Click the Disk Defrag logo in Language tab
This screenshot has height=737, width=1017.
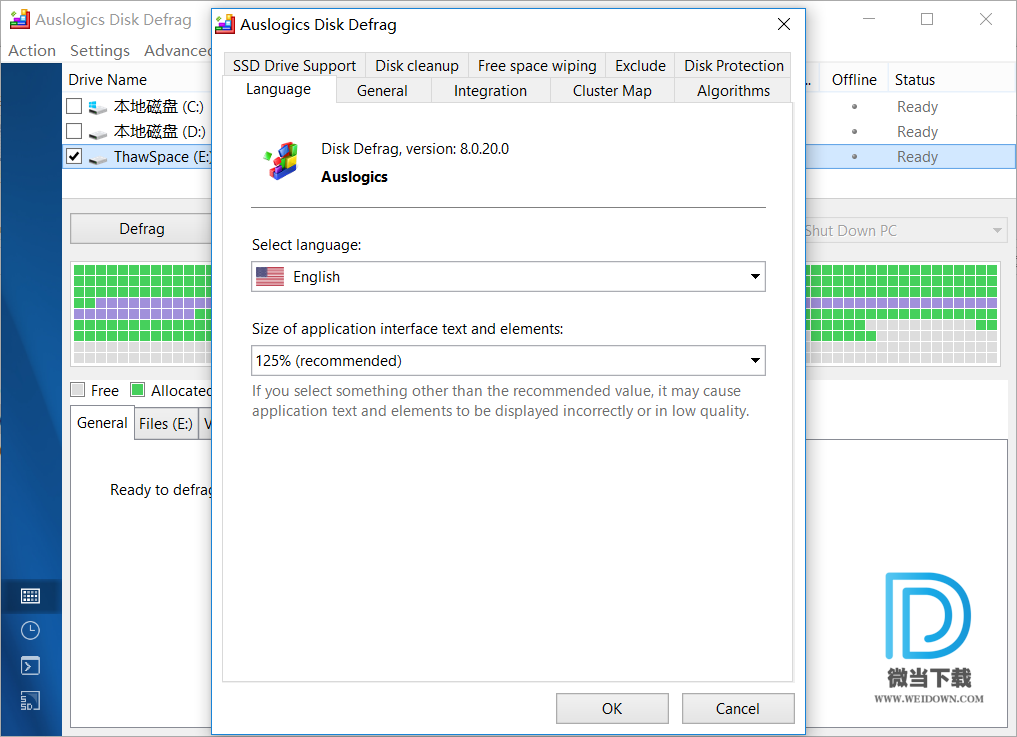click(x=282, y=161)
